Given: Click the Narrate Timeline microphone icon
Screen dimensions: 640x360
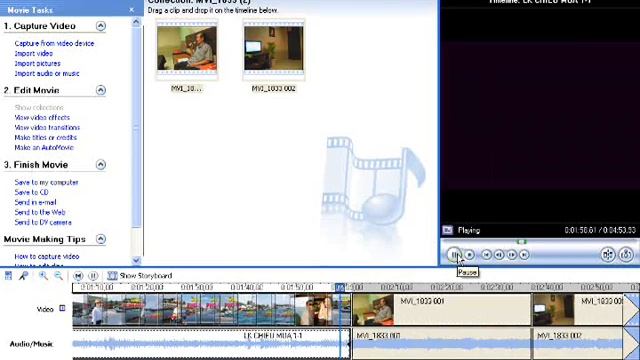Looking at the screenshot, I should (23, 276).
